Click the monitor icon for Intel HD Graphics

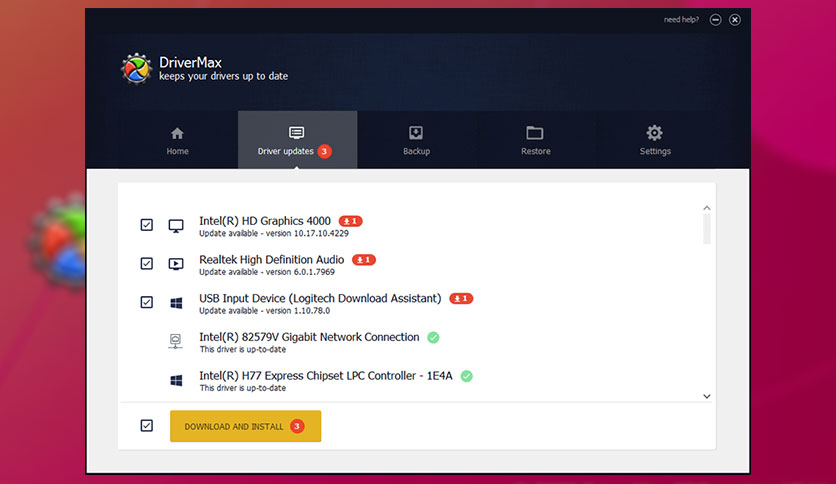176,226
